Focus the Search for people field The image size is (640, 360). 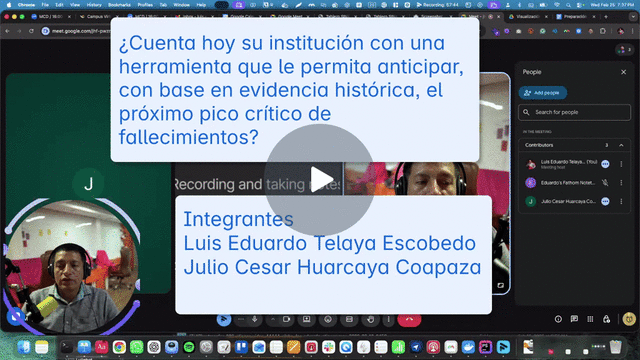pyautogui.click(x=574, y=112)
